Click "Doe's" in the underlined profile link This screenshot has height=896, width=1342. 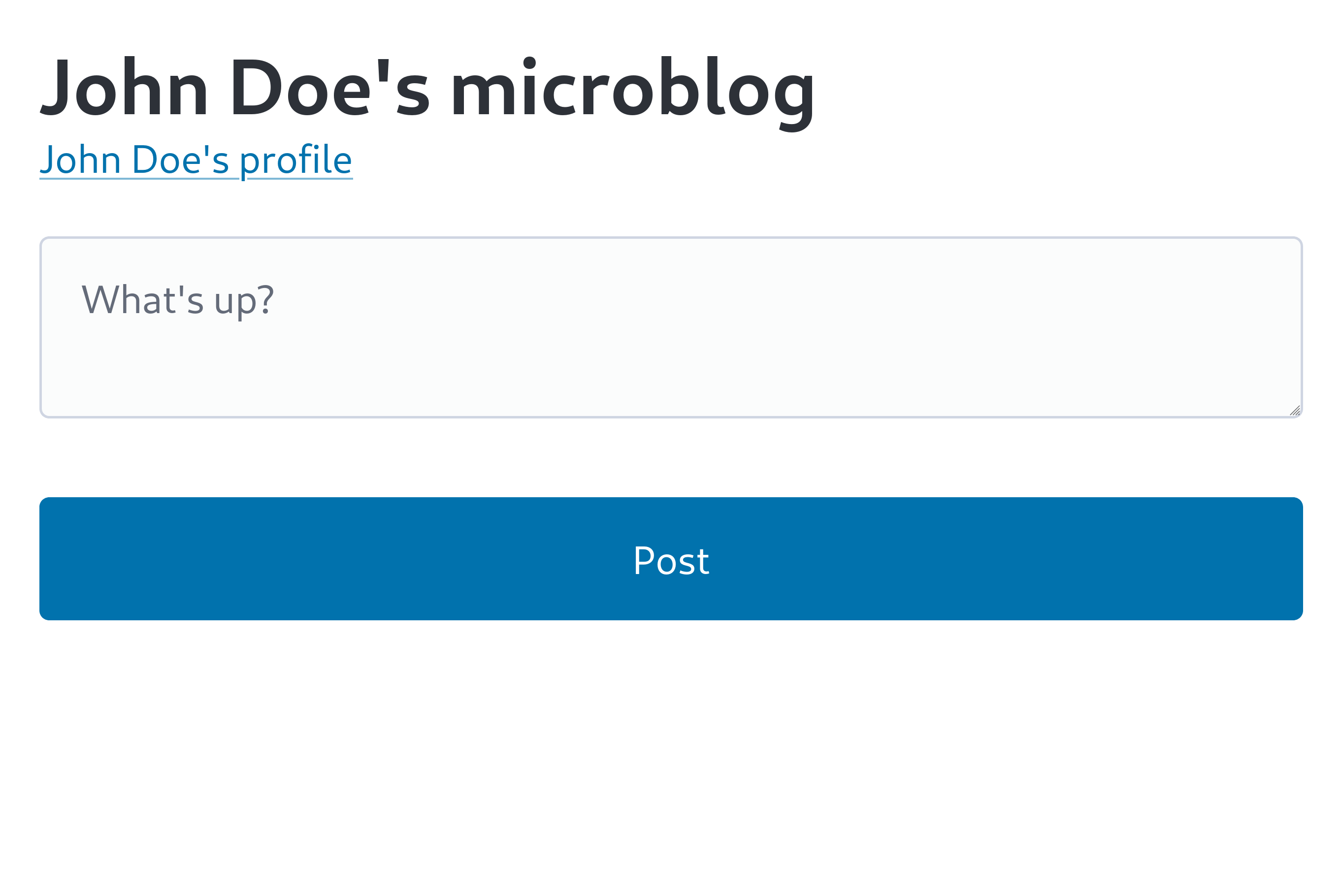click(x=181, y=160)
